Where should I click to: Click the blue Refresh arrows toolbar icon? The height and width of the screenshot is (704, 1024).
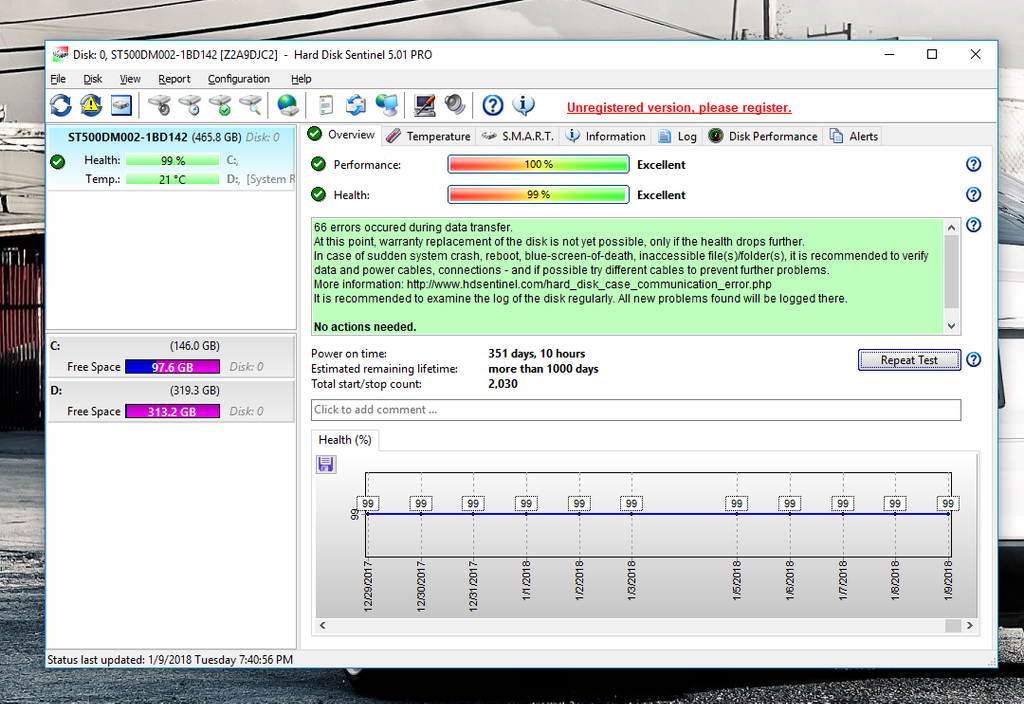coord(61,105)
